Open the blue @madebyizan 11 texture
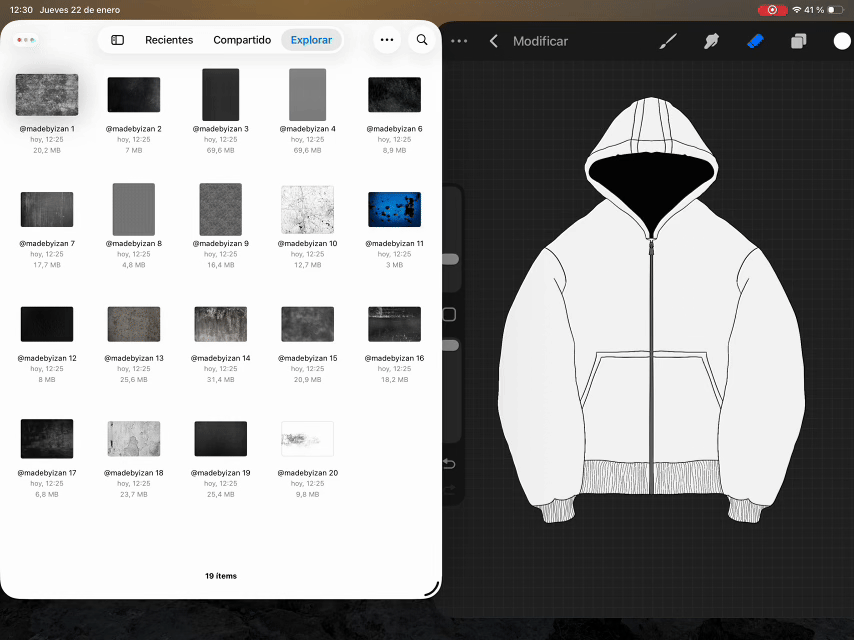 (394, 210)
